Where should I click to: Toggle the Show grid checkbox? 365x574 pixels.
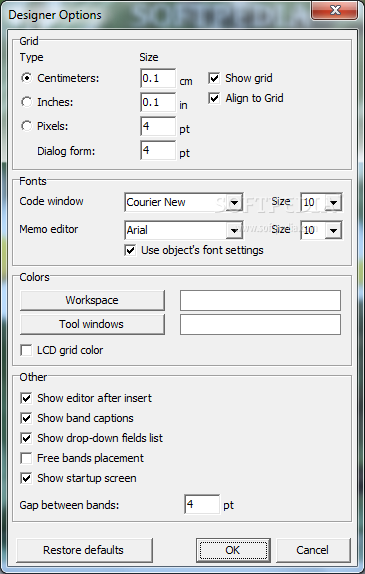[214, 78]
